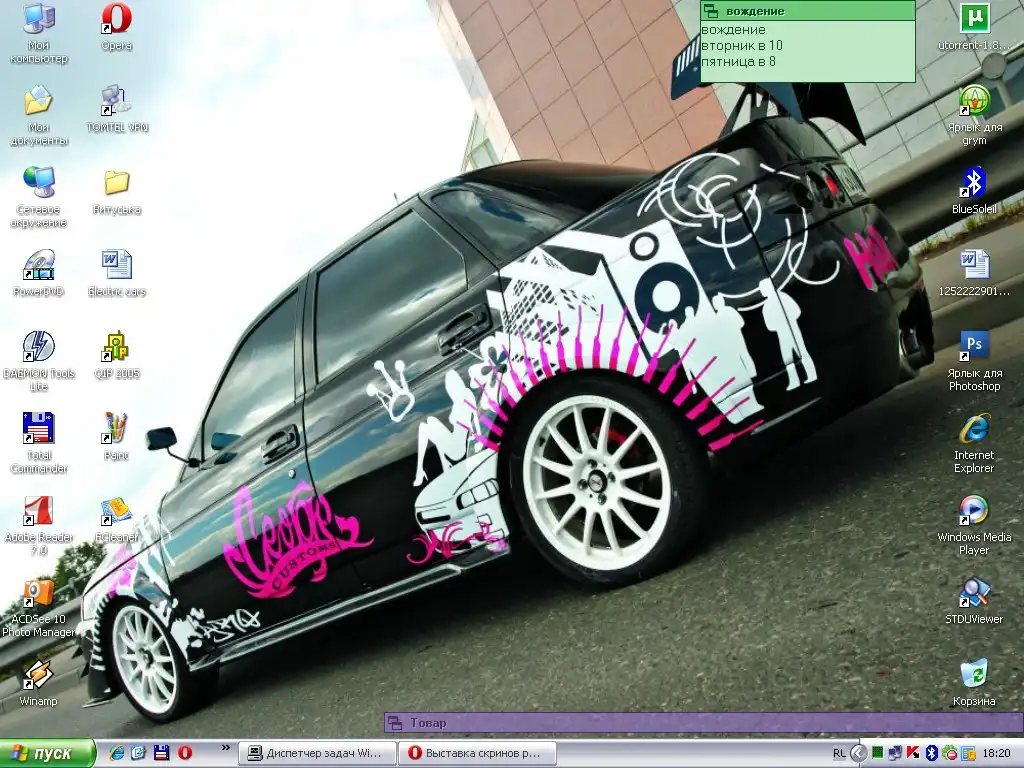1024x768 pixels.
Task: Select the utorrent installer icon
Action: [974, 19]
